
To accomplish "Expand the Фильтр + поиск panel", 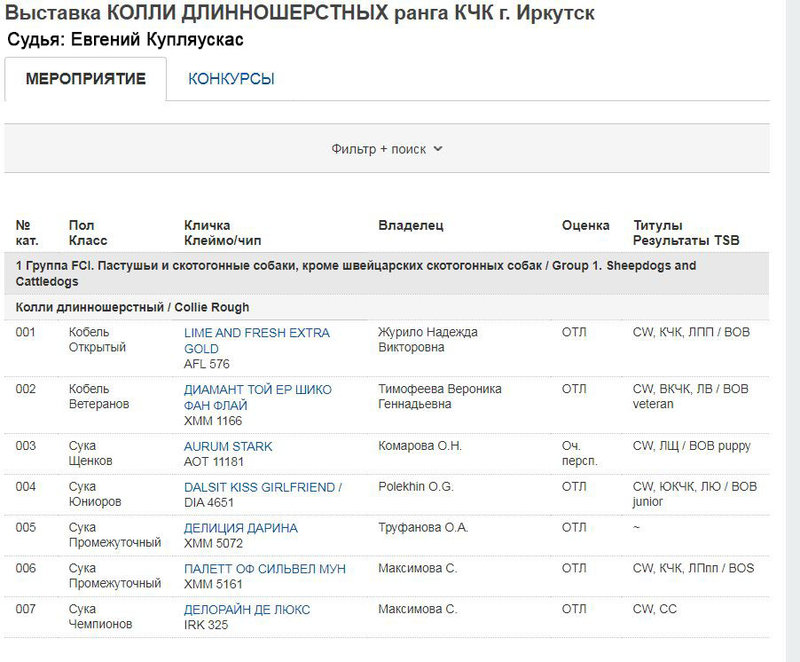I will [387, 149].
